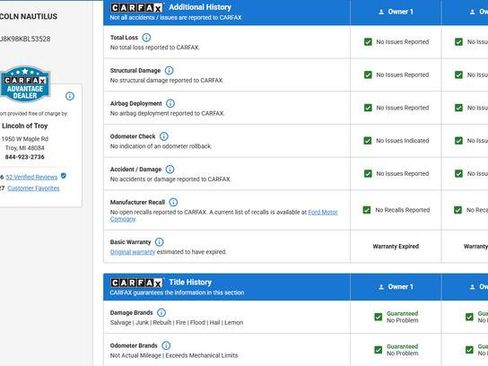Click Damage Brands green check for Owner 1
The image size is (488, 366).
[x=378, y=317]
